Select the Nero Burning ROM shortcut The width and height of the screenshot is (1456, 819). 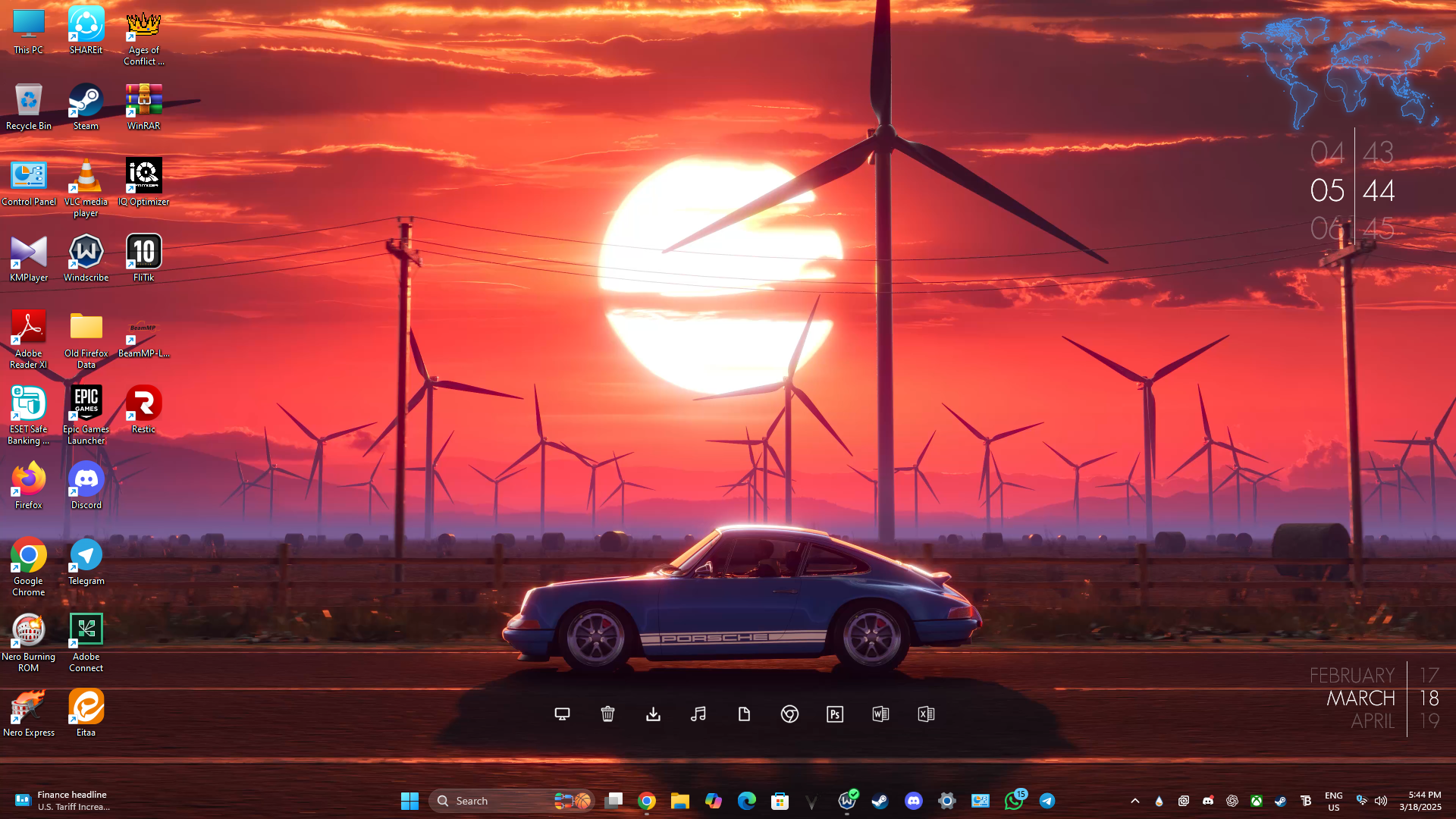29,645
